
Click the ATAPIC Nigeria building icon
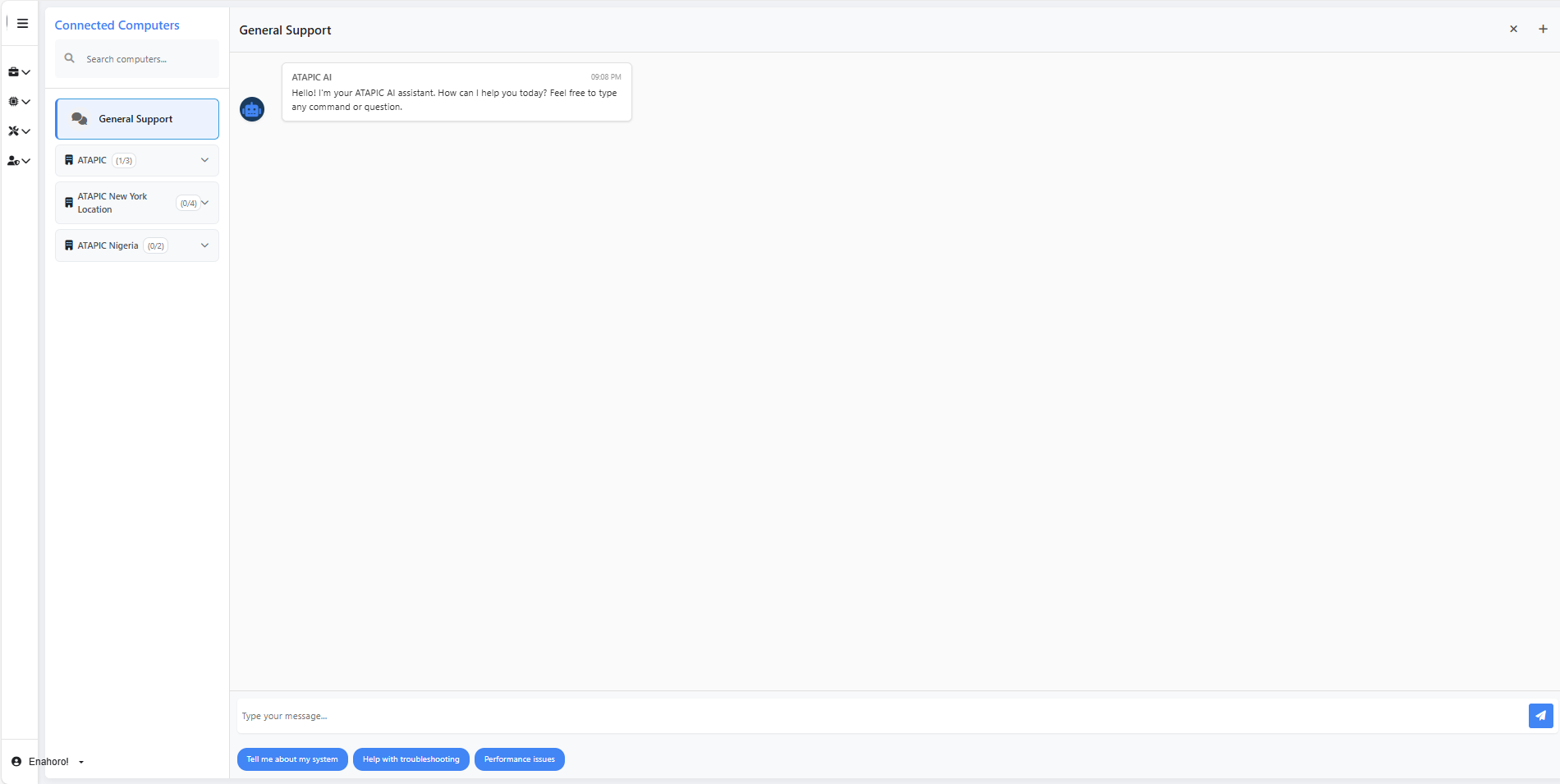[69, 245]
